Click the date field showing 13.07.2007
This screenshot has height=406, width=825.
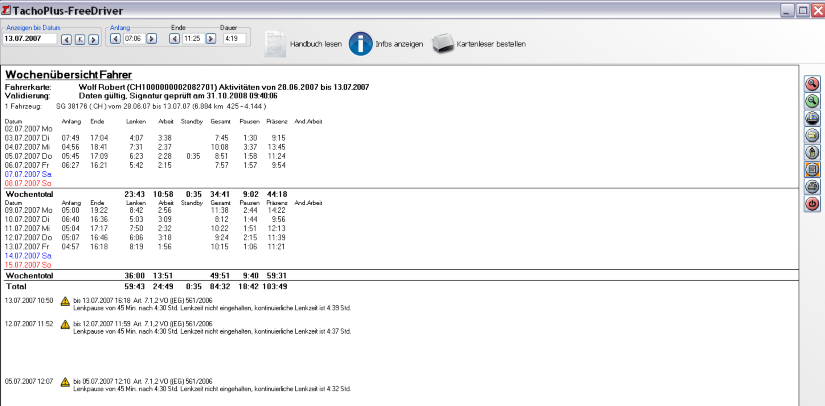tap(30, 39)
